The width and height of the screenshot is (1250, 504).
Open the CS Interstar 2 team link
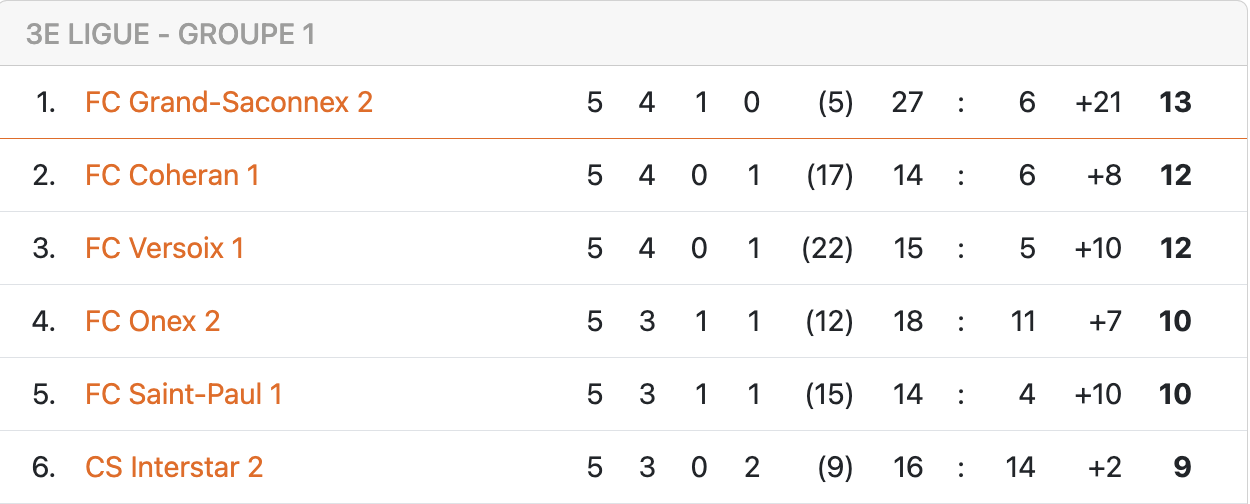[x=174, y=467]
